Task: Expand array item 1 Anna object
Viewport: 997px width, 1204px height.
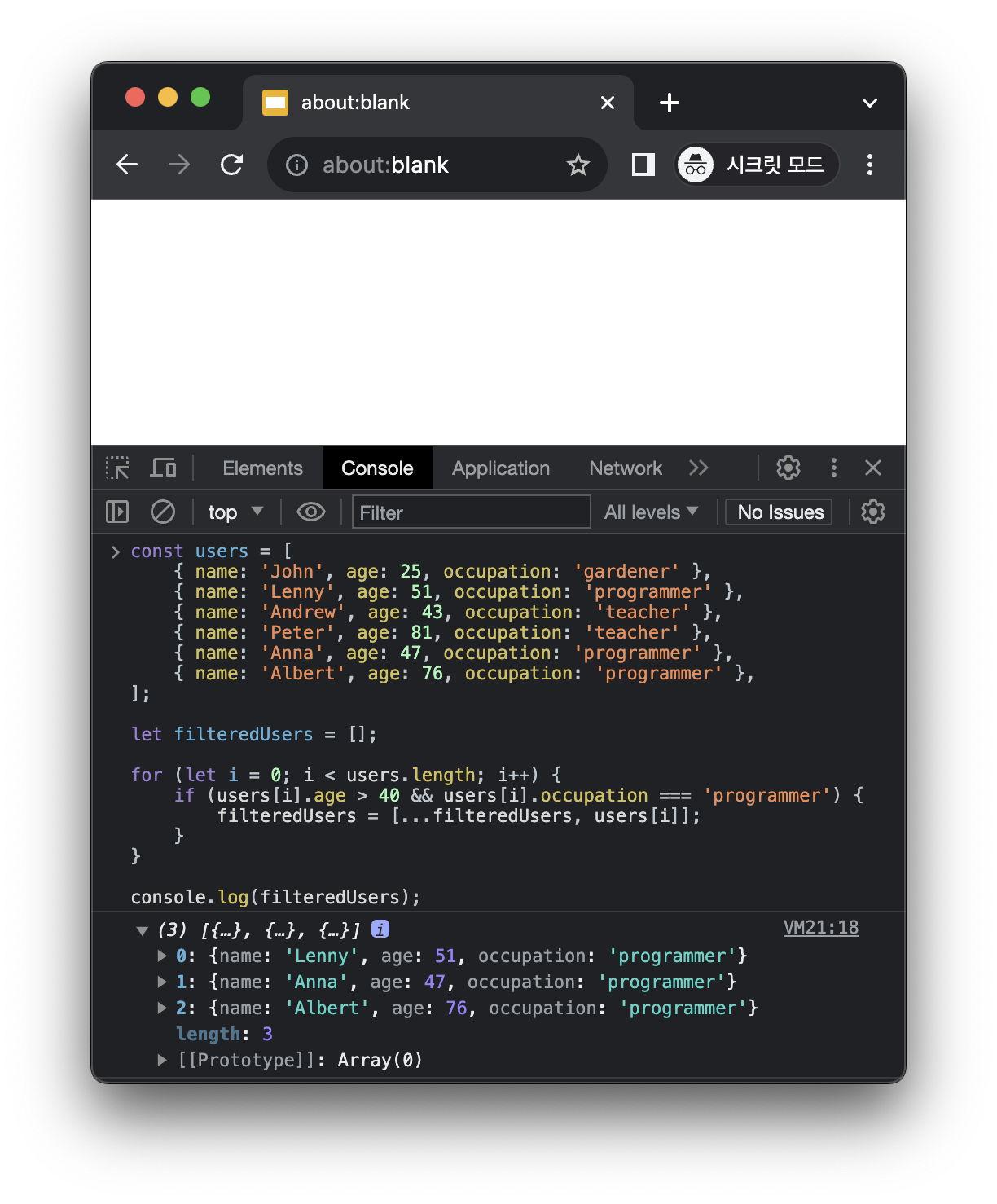Action: [x=162, y=982]
